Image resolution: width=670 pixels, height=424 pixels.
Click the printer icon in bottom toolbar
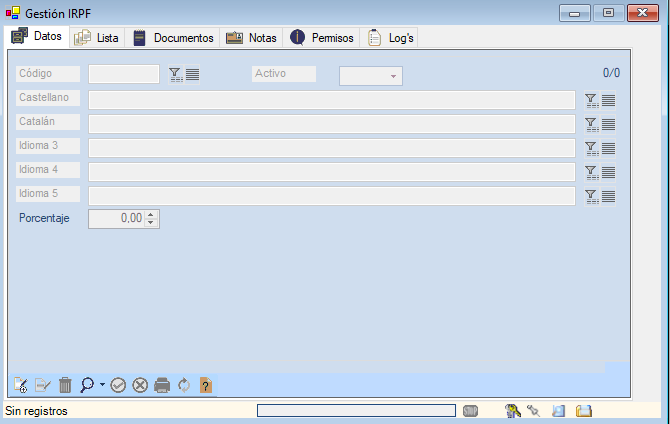click(162, 385)
